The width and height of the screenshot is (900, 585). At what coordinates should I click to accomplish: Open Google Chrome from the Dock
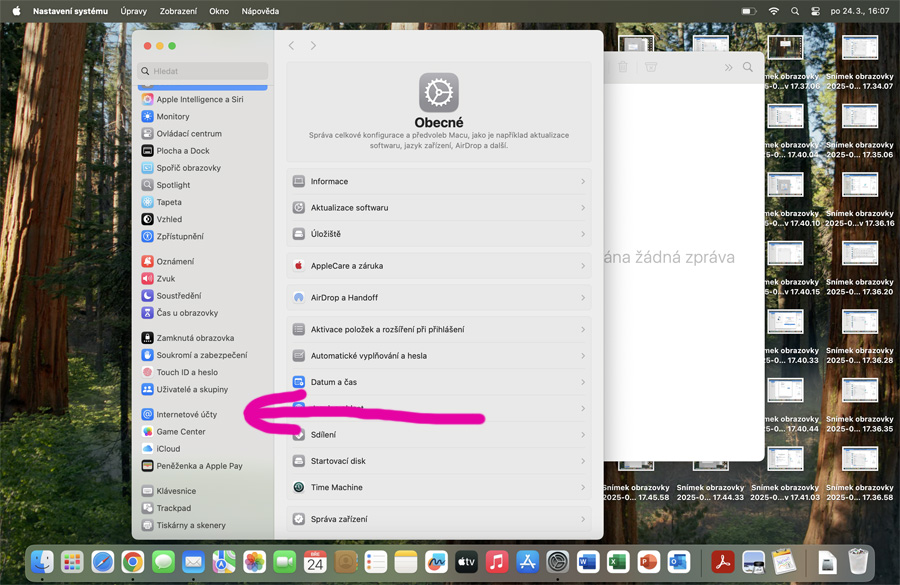132,562
